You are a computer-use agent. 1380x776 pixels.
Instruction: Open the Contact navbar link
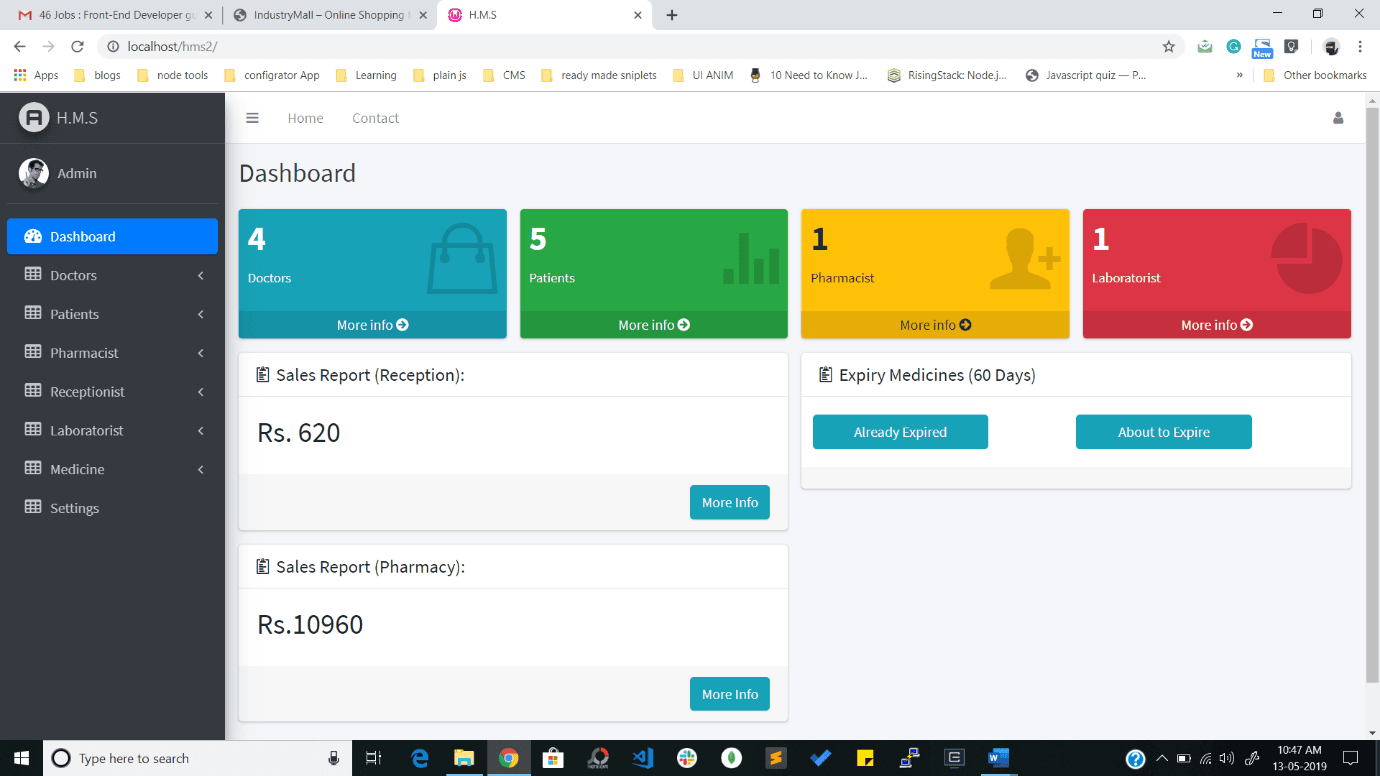click(x=375, y=118)
